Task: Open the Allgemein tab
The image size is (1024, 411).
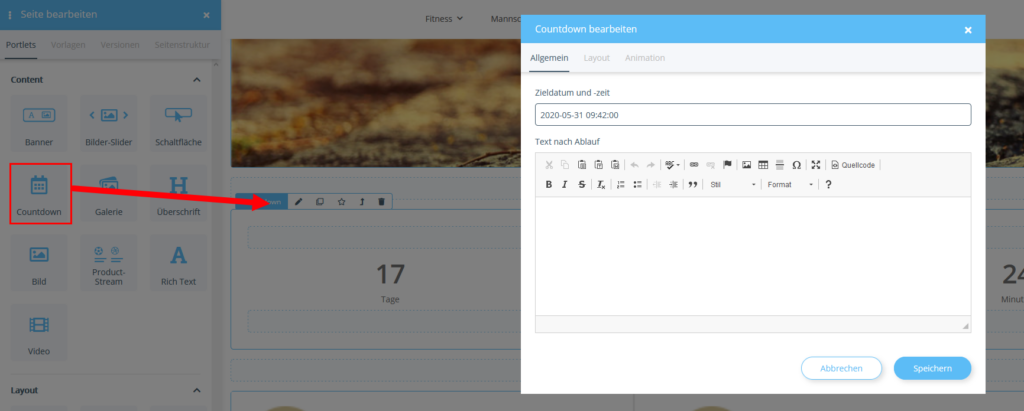Action: coord(549,58)
